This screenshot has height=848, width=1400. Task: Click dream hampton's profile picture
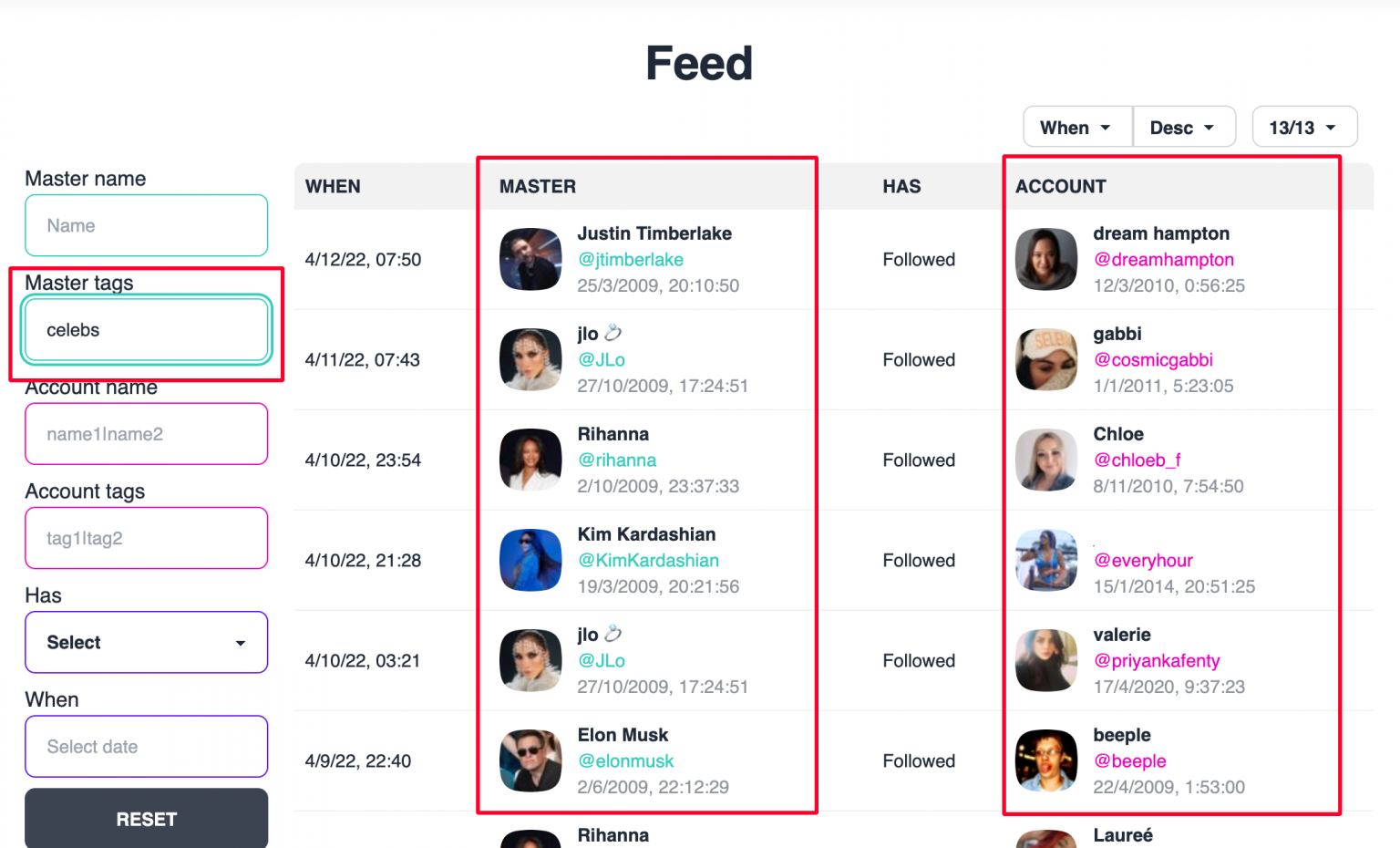tap(1045, 259)
